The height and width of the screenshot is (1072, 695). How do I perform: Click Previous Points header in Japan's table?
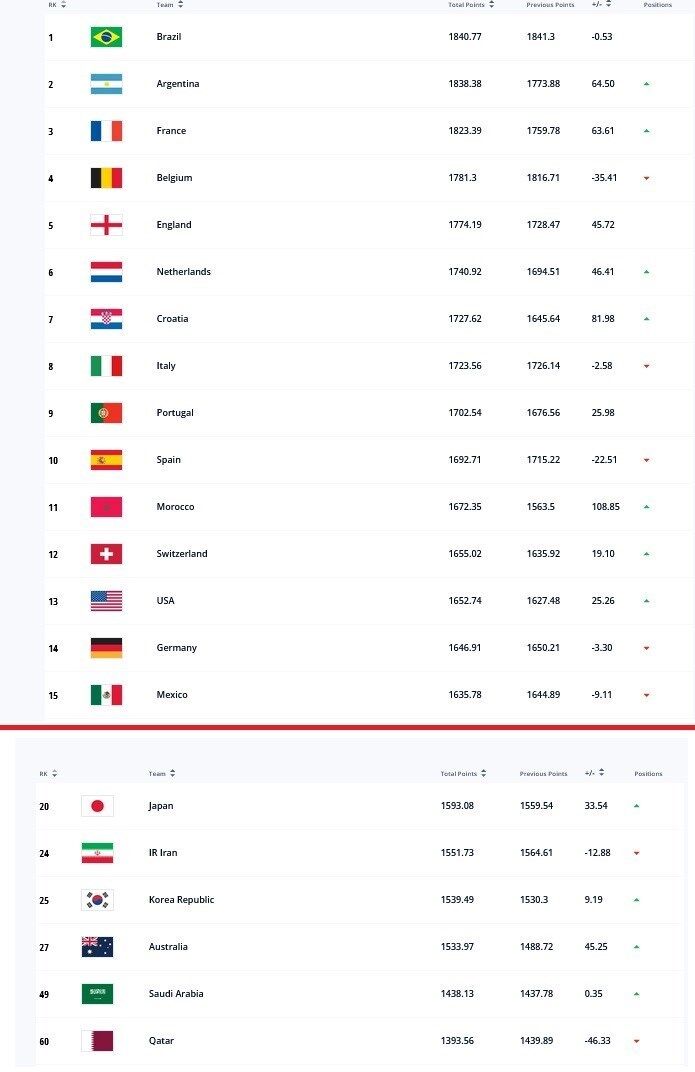click(x=543, y=773)
